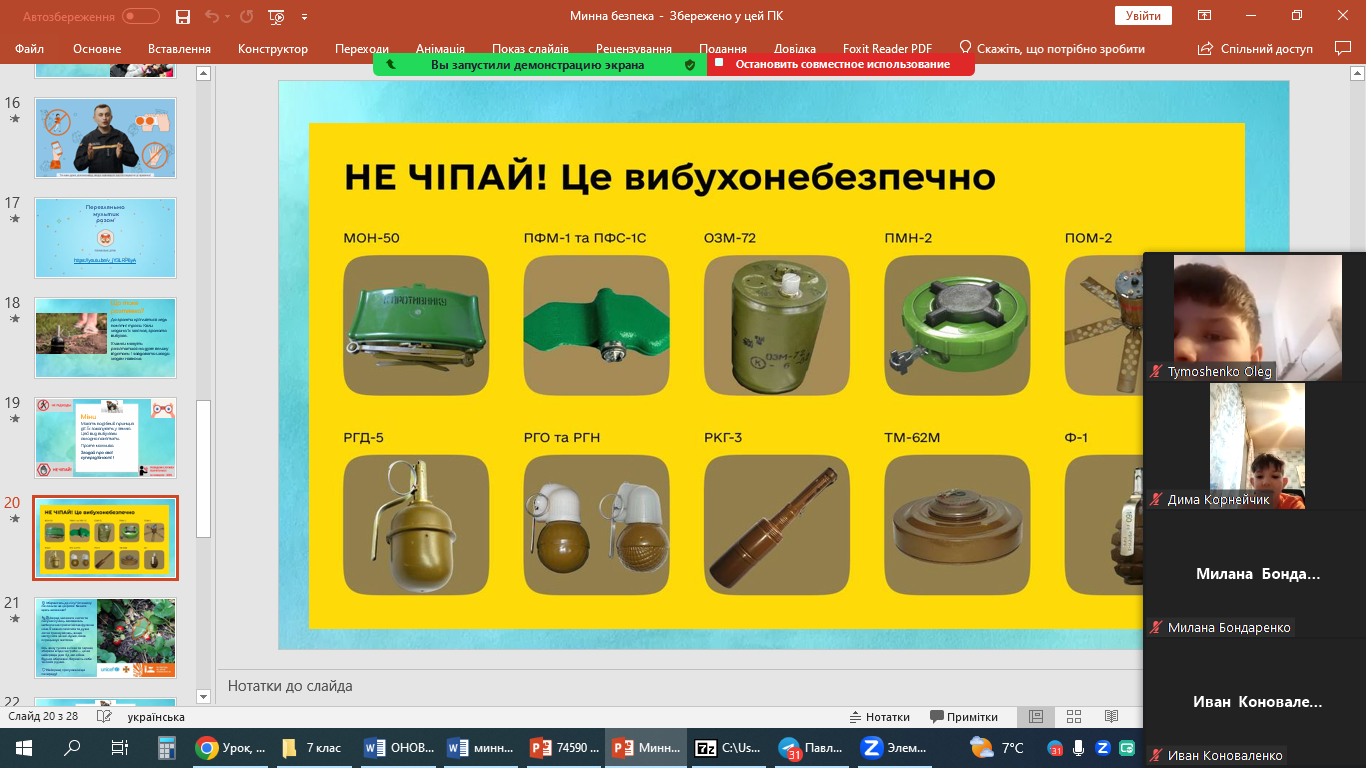Image resolution: width=1366 pixels, height=768 pixels.
Task: Click the ОЗМ-72 mine image
Action: pyautogui.click(x=777, y=325)
